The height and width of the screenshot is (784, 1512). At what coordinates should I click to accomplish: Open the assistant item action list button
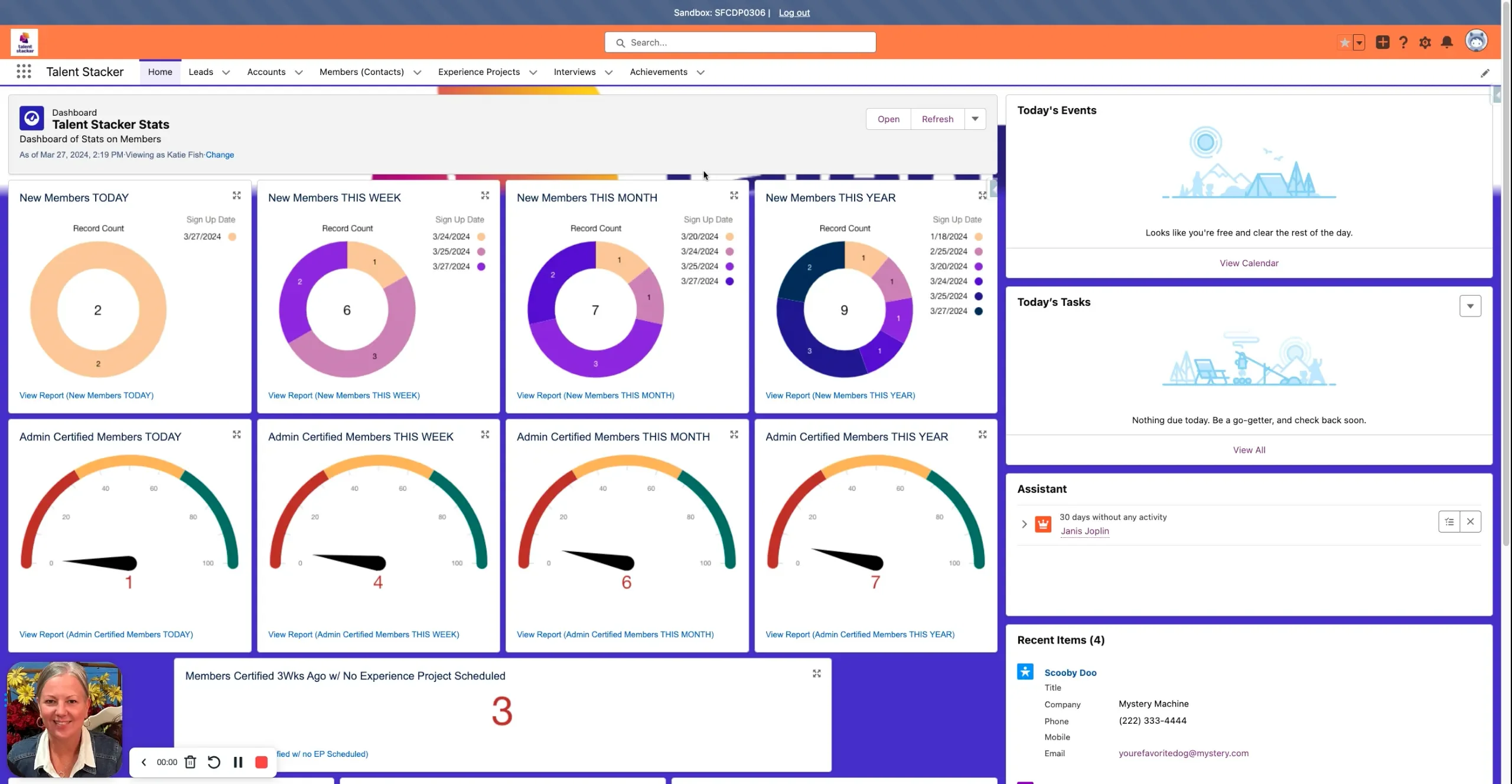tap(1449, 522)
